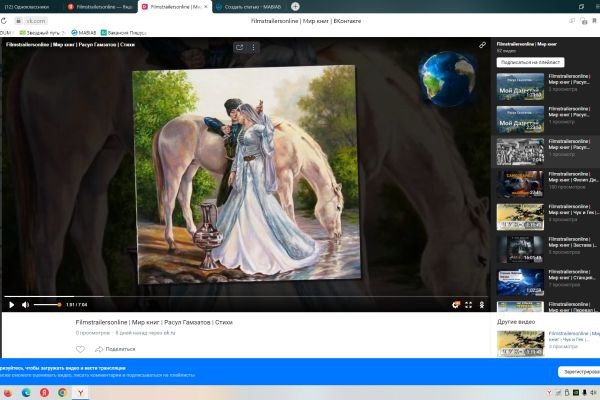The height and width of the screenshot is (400, 600).
Task: Open a new browser tab with plus button
Action: point(295,7)
